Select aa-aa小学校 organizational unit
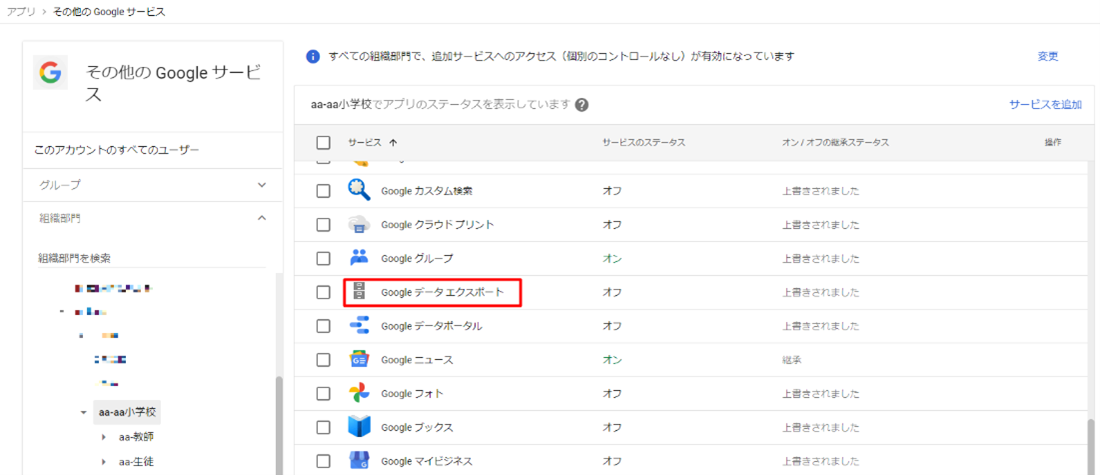Screen dimensions: 1100x475 [x=126, y=413]
